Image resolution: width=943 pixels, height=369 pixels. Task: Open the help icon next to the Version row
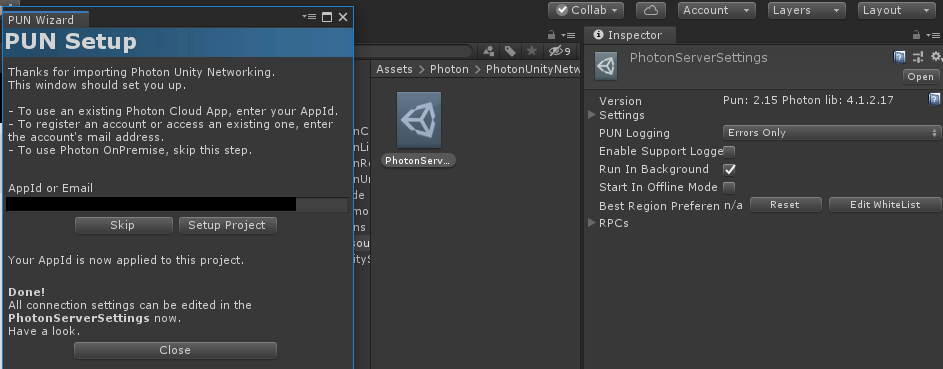click(x=934, y=99)
